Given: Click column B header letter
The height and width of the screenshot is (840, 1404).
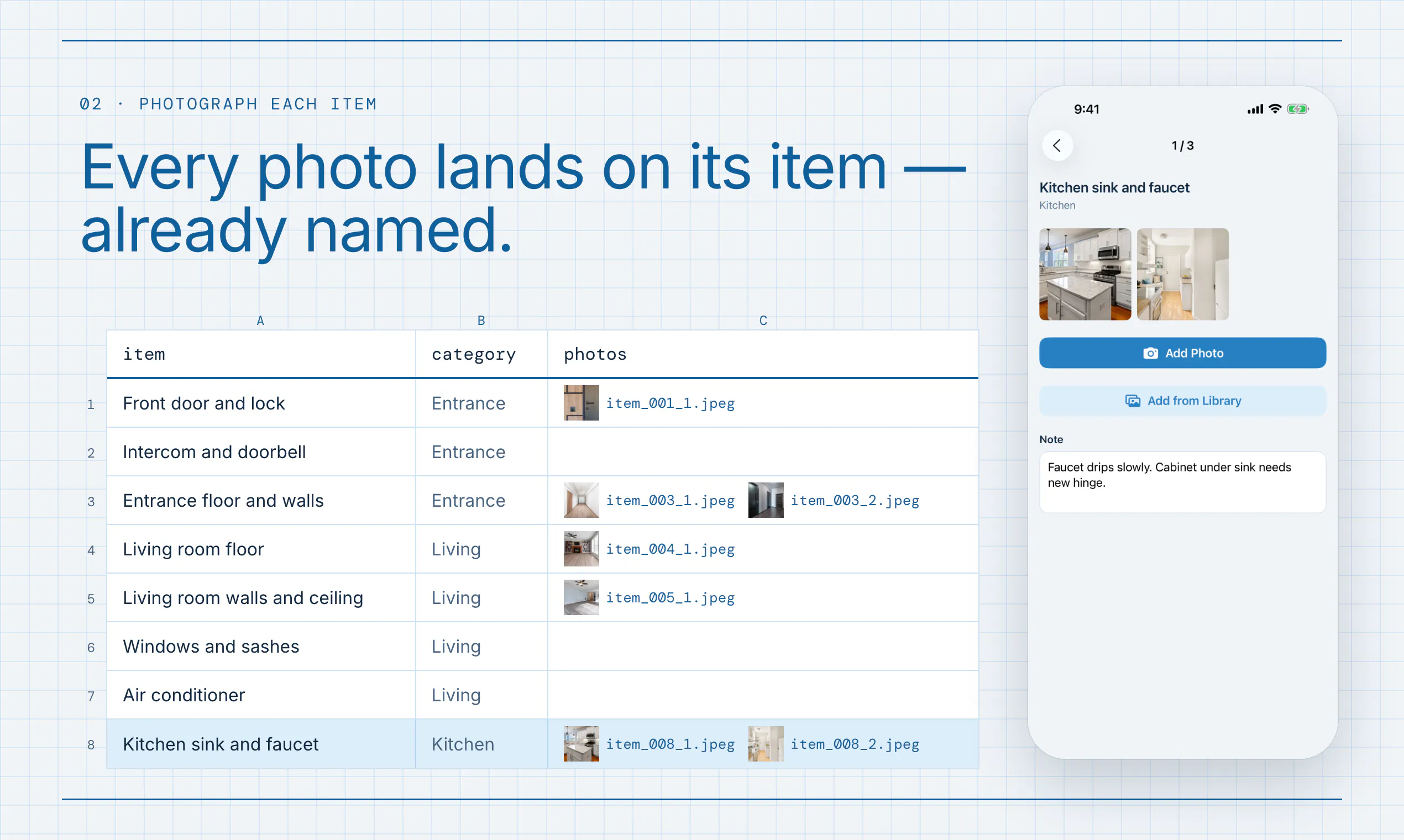Looking at the screenshot, I should click(481, 321).
